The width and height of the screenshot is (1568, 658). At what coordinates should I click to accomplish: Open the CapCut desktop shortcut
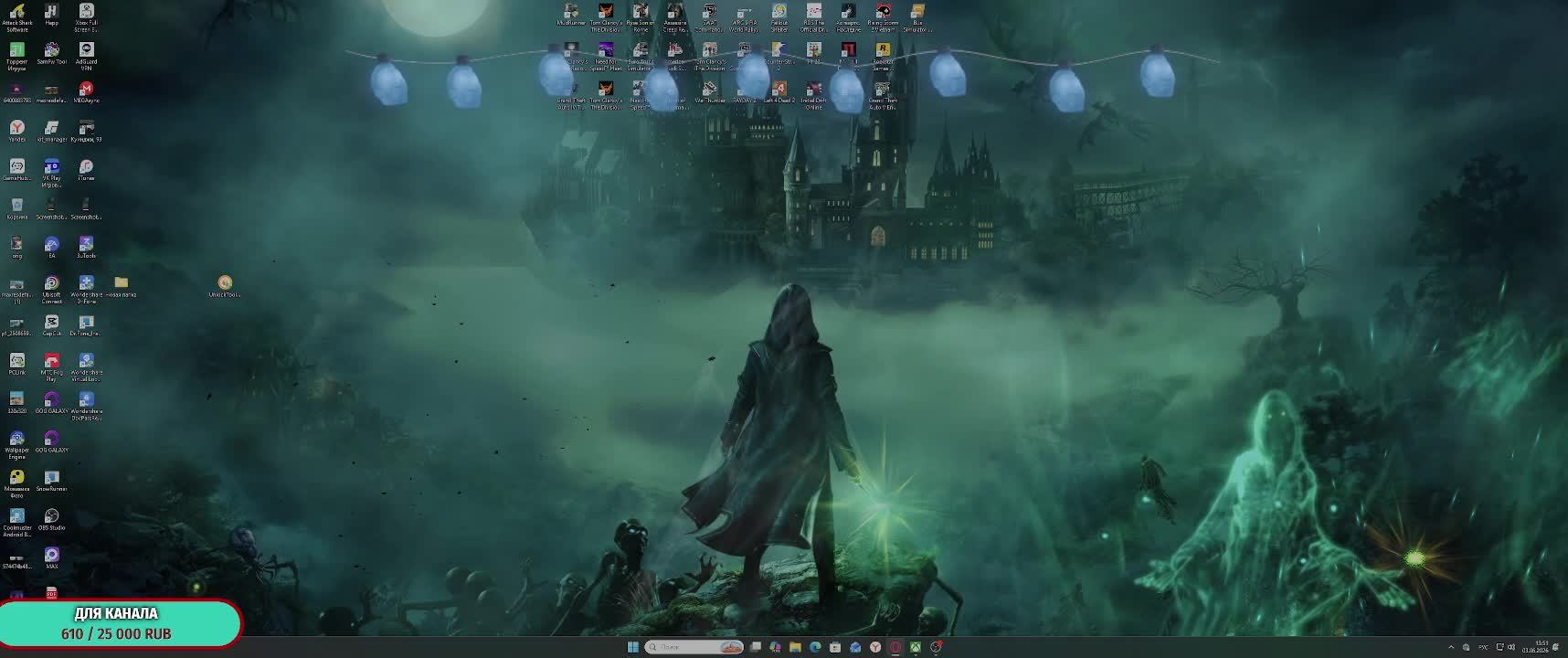pos(52,324)
